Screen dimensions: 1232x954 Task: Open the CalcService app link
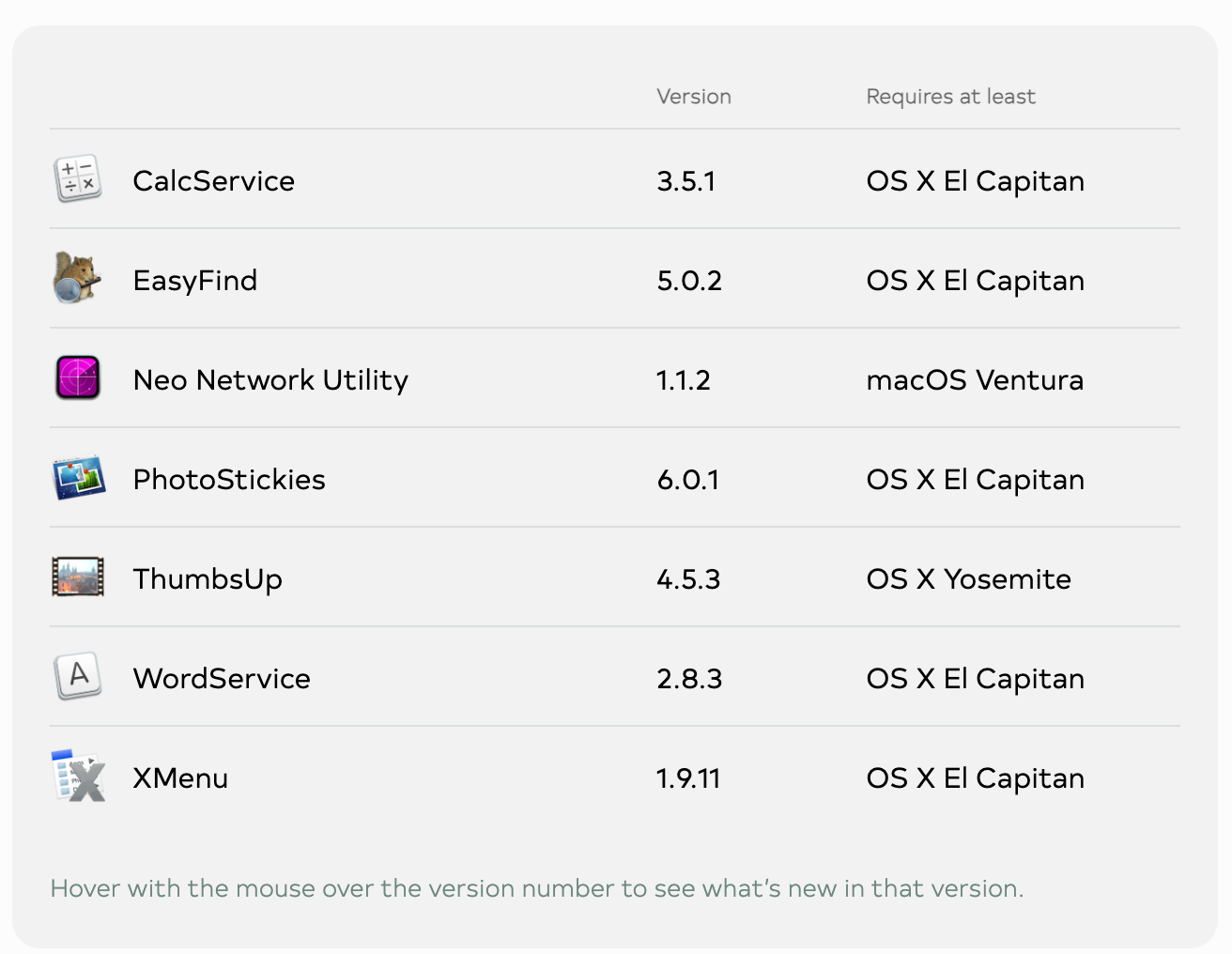click(x=213, y=181)
